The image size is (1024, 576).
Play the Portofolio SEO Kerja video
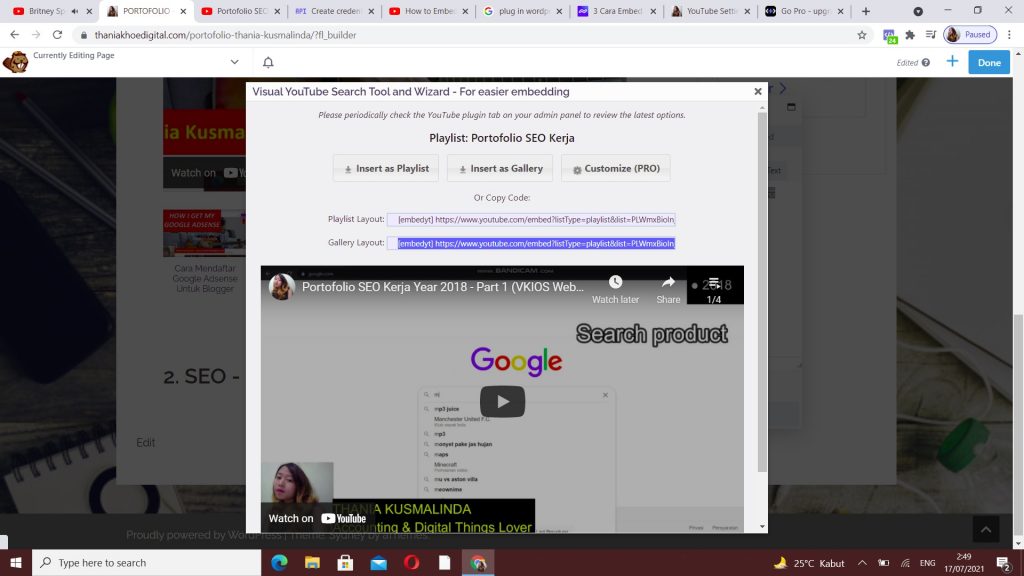tap(502, 400)
